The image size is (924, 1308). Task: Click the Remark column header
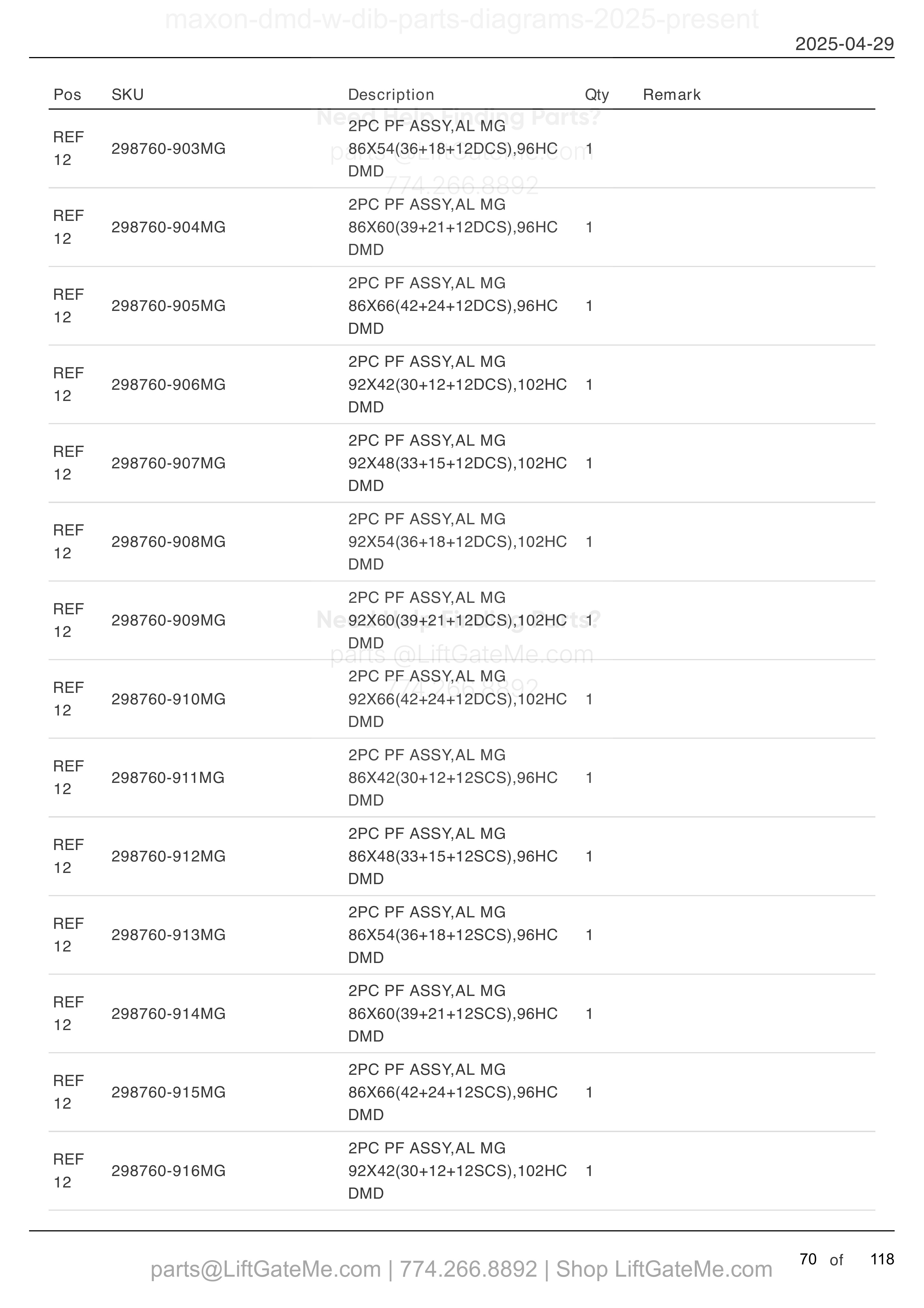[x=672, y=95]
